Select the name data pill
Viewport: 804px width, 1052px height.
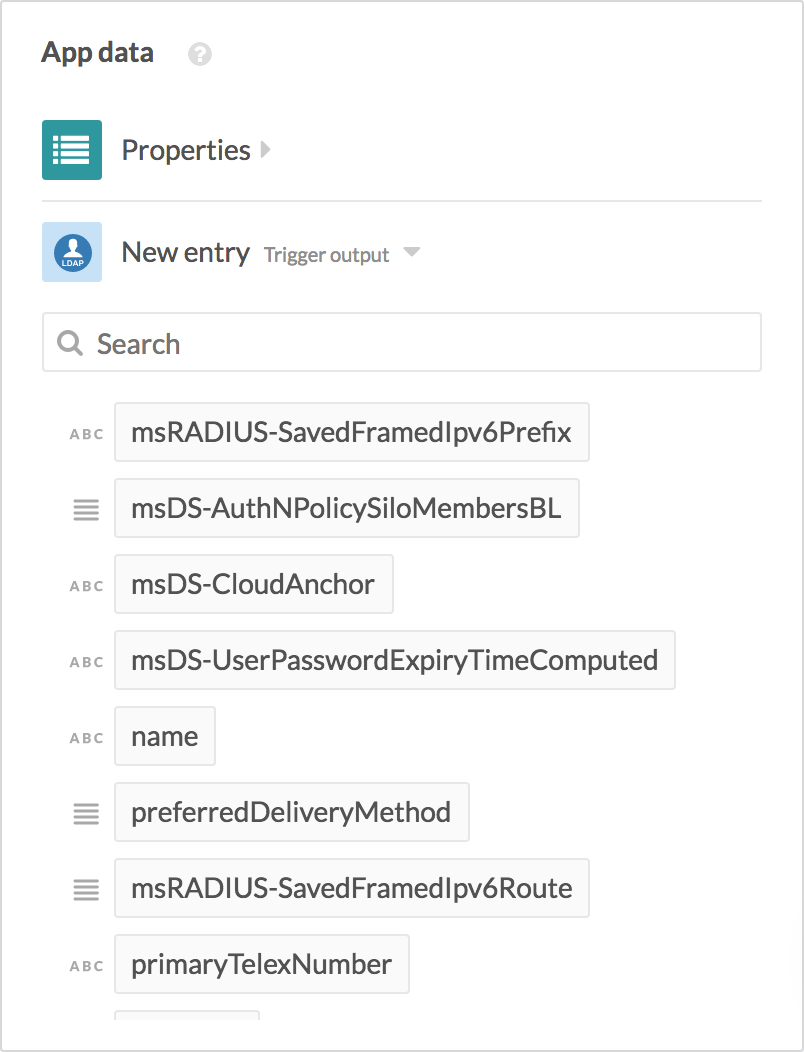pos(164,736)
